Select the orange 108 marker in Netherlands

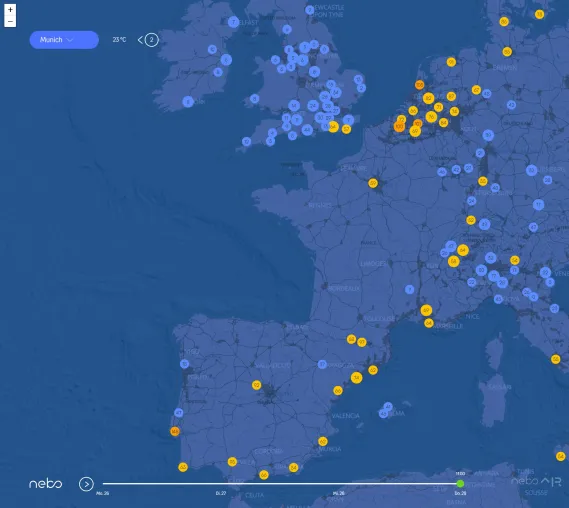coord(419,85)
